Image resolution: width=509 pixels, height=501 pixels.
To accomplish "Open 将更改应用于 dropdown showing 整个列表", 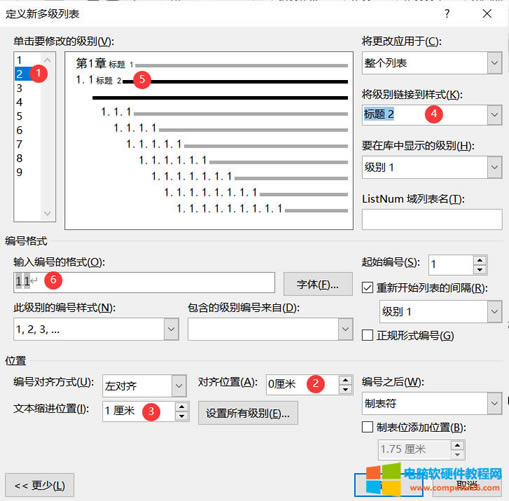I will (x=432, y=63).
